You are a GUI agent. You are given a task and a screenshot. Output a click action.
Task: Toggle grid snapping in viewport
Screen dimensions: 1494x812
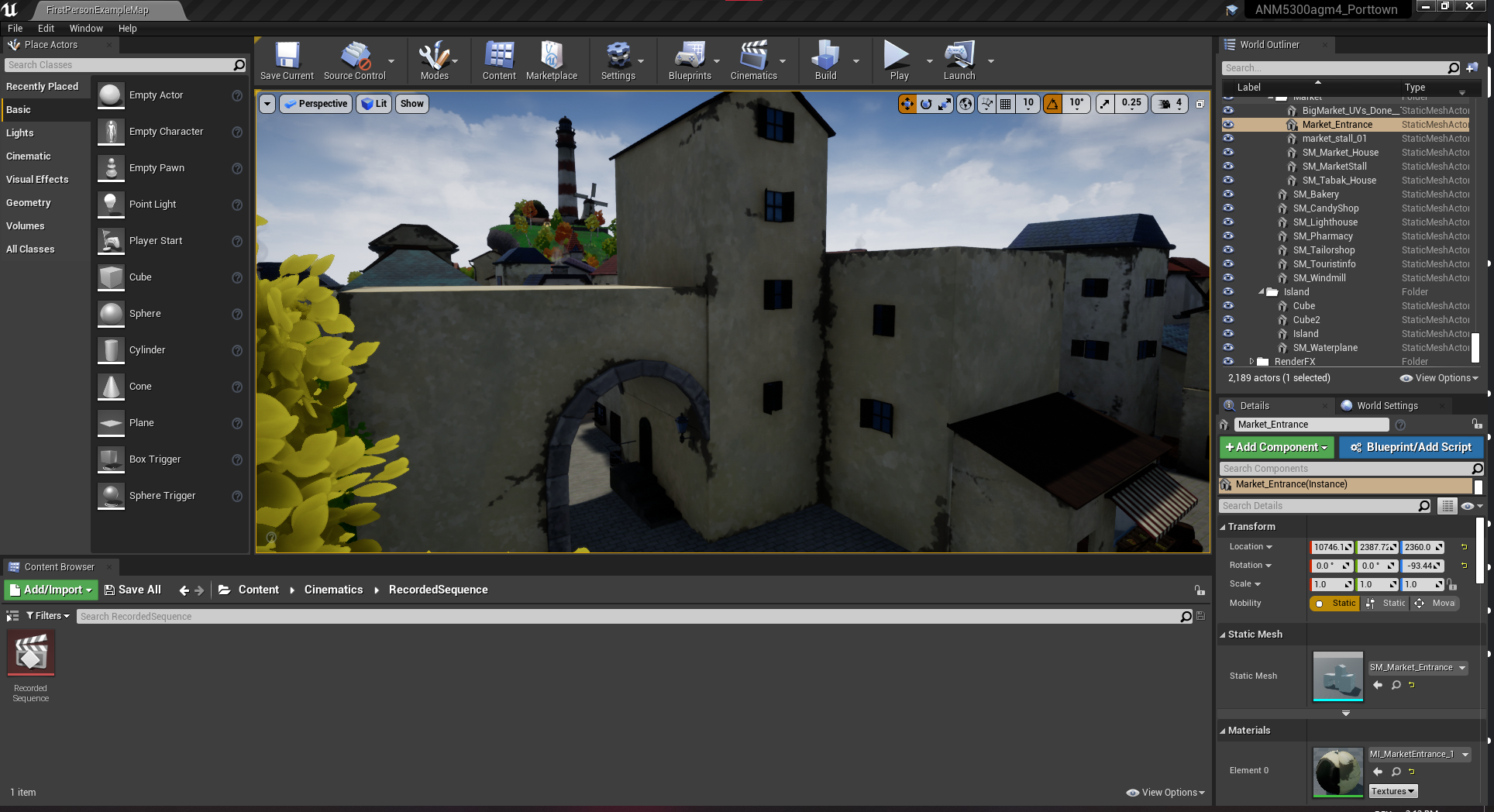pos(1005,104)
